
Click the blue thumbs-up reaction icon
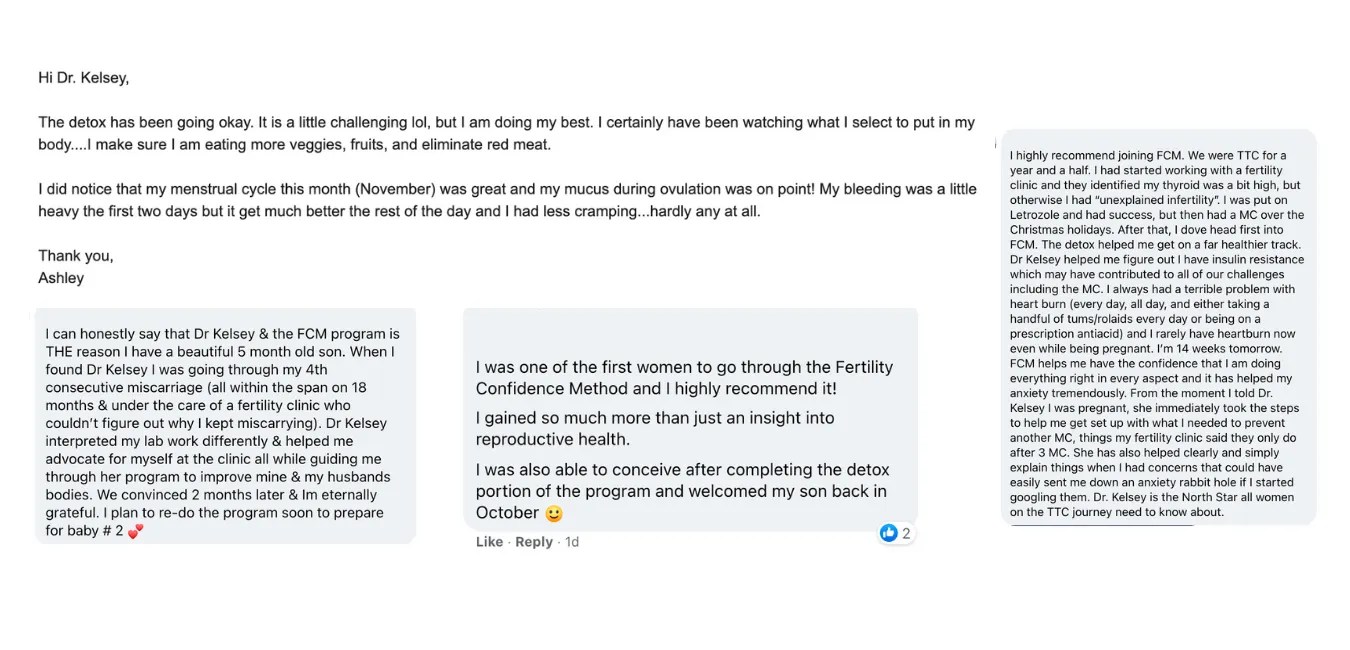(888, 533)
